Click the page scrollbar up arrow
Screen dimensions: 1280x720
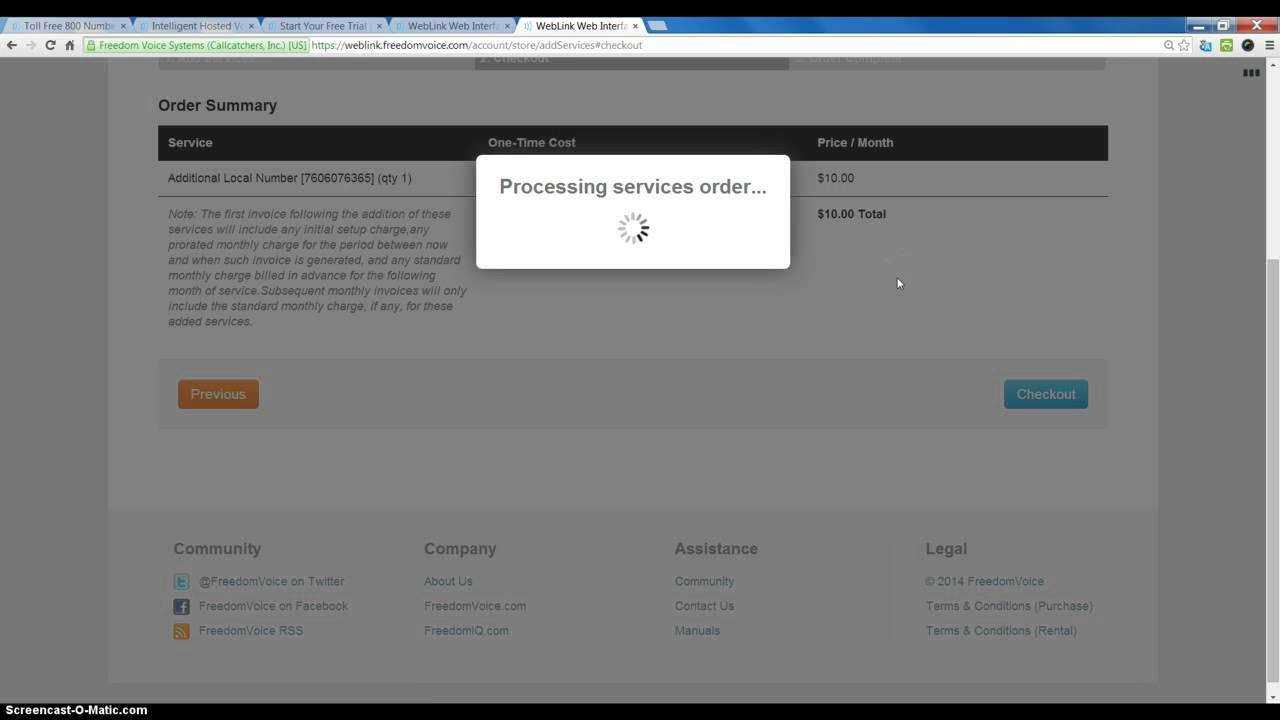(1272, 66)
